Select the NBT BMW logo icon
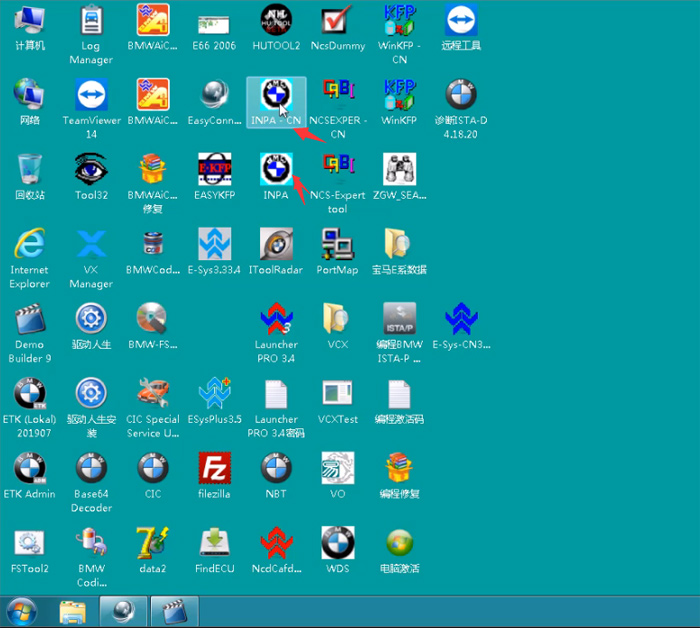This screenshot has height=628, width=700. click(276, 475)
